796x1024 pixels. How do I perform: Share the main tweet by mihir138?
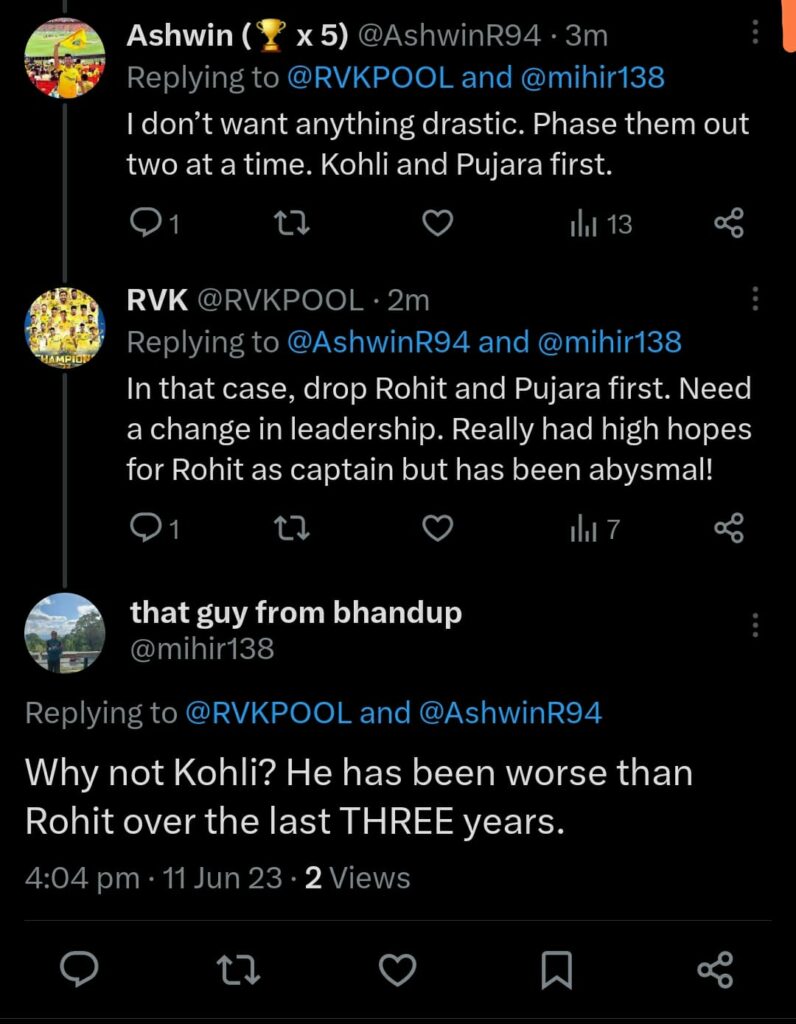715,969
